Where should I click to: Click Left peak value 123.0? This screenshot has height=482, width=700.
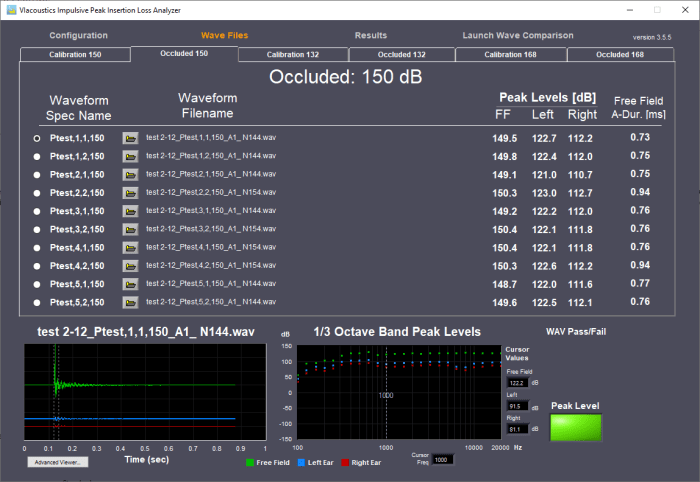[x=544, y=193]
